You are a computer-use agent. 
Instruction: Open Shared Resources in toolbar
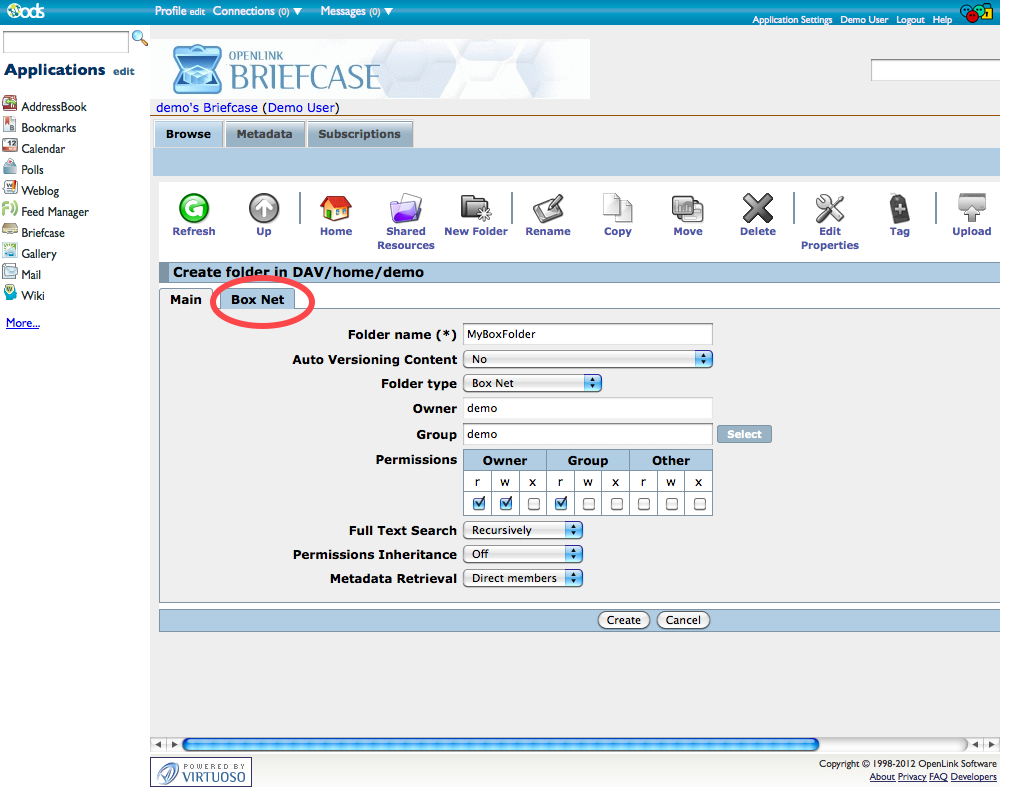[406, 208]
